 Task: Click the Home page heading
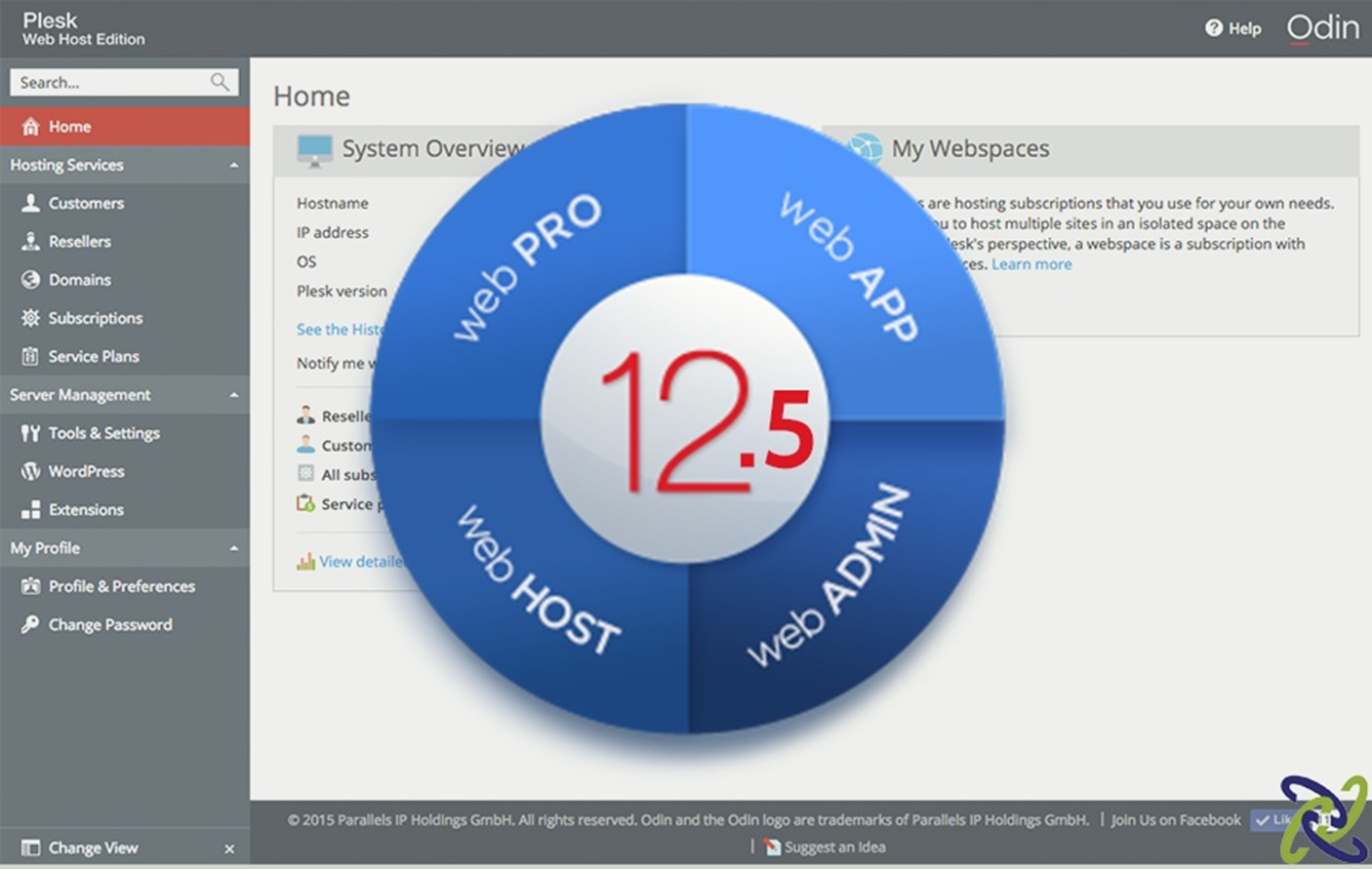pyautogui.click(x=311, y=96)
